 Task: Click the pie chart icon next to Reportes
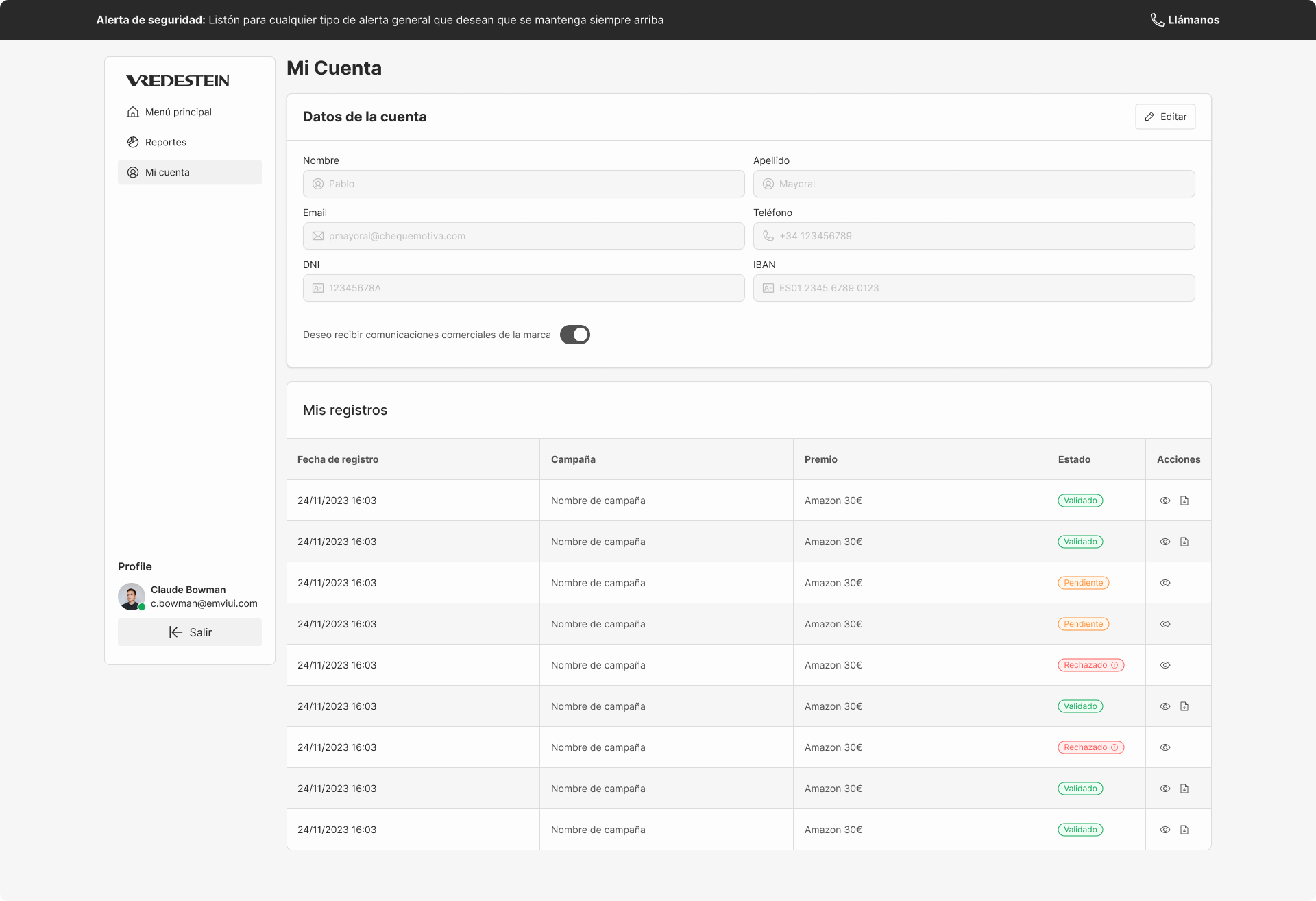click(x=132, y=142)
